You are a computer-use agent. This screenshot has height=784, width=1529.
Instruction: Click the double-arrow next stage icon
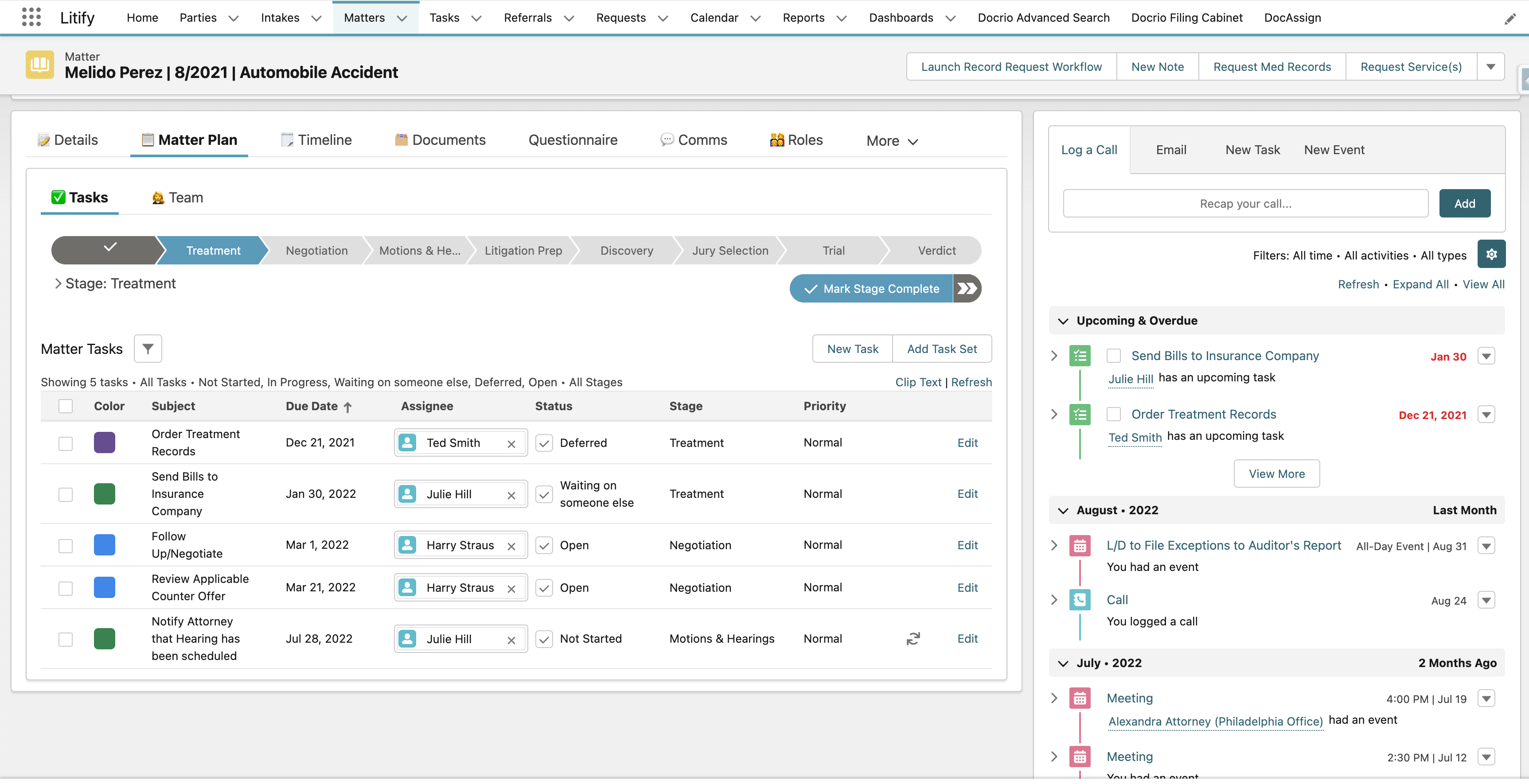[x=967, y=289]
